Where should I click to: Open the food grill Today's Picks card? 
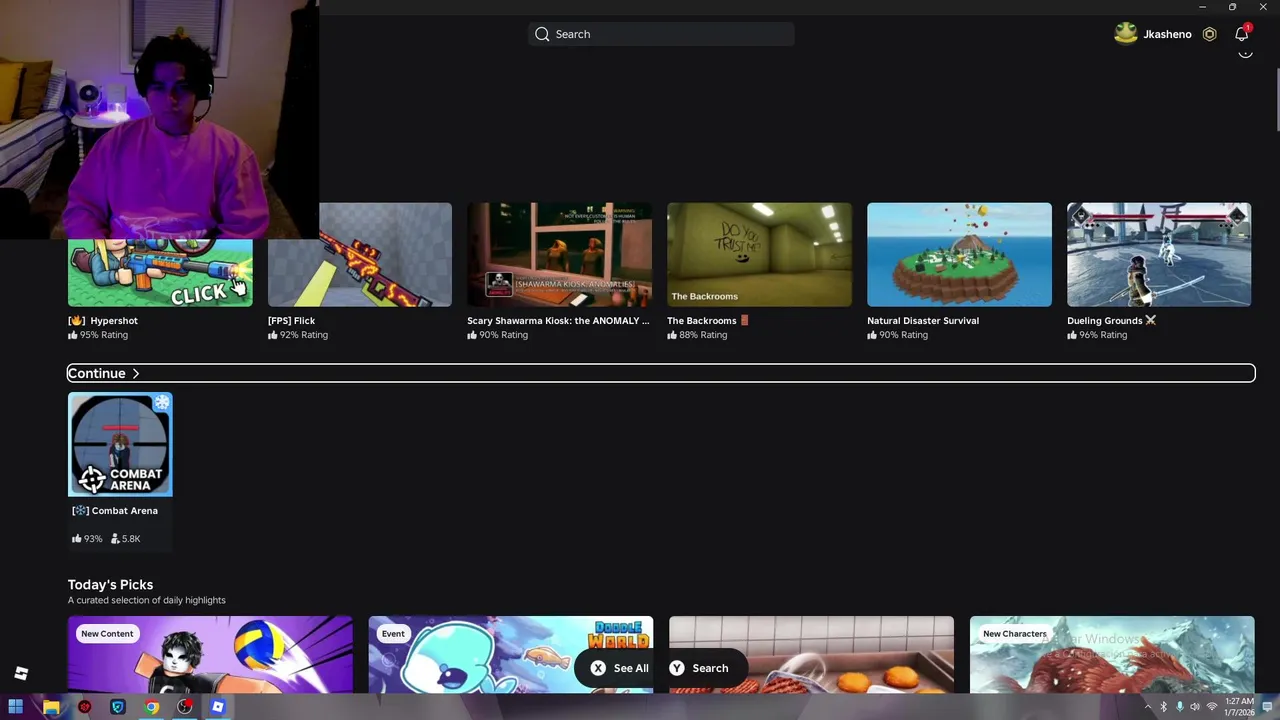[x=811, y=654]
